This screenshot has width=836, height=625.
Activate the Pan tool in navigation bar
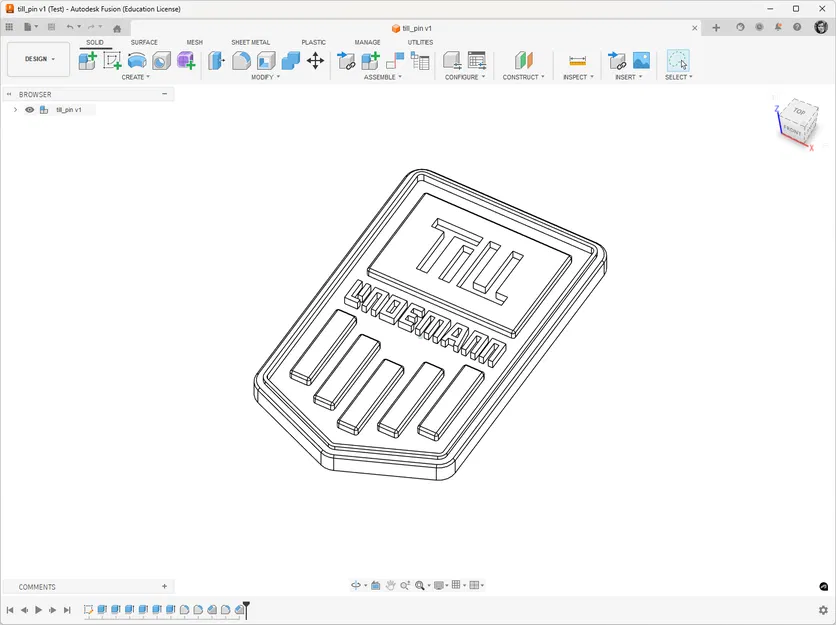coord(390,585)
